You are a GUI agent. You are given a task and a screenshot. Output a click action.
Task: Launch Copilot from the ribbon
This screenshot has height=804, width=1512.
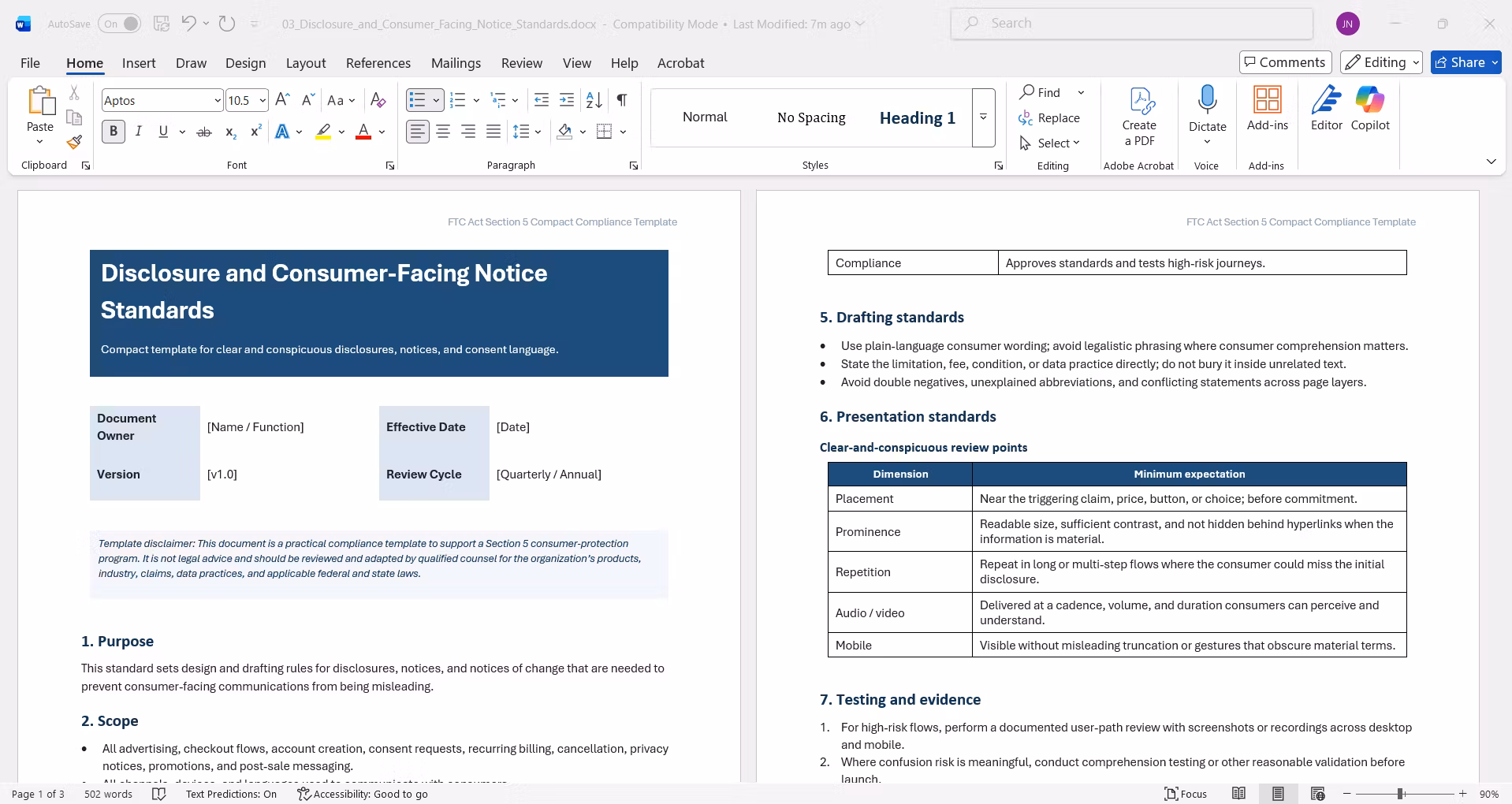[x=1370, y=109]
